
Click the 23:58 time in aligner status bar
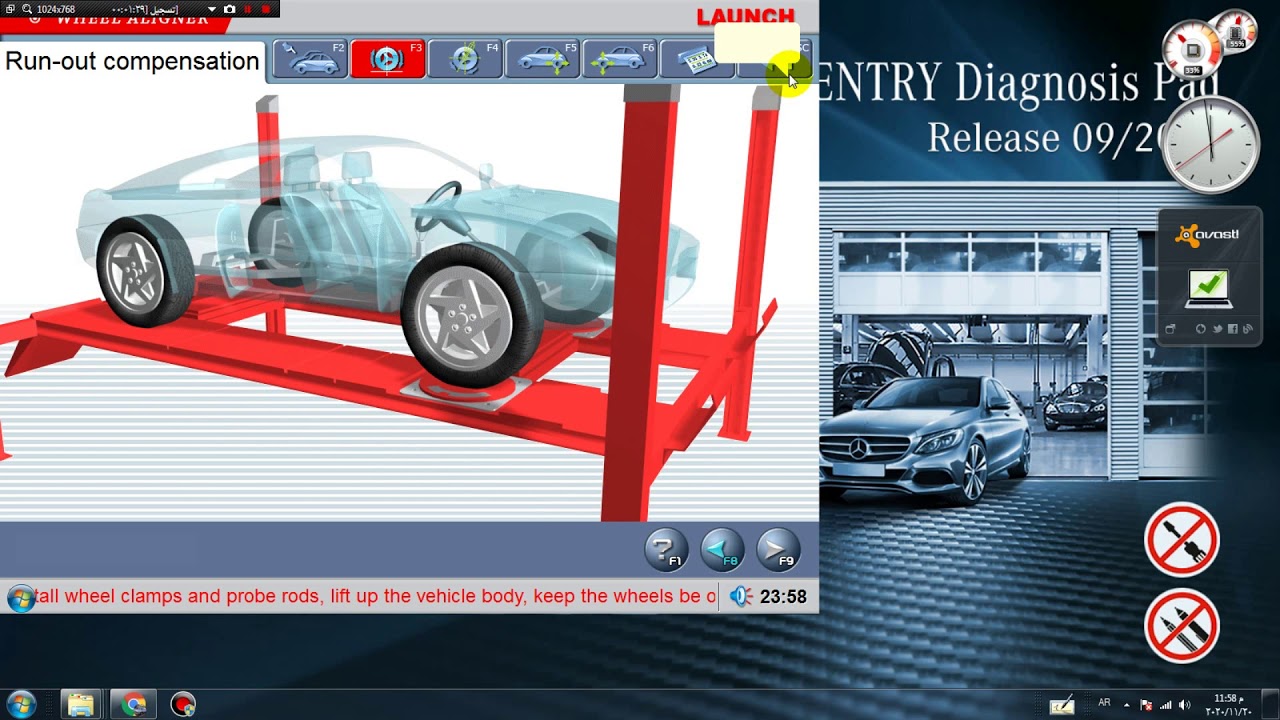(x=783, y=596)
